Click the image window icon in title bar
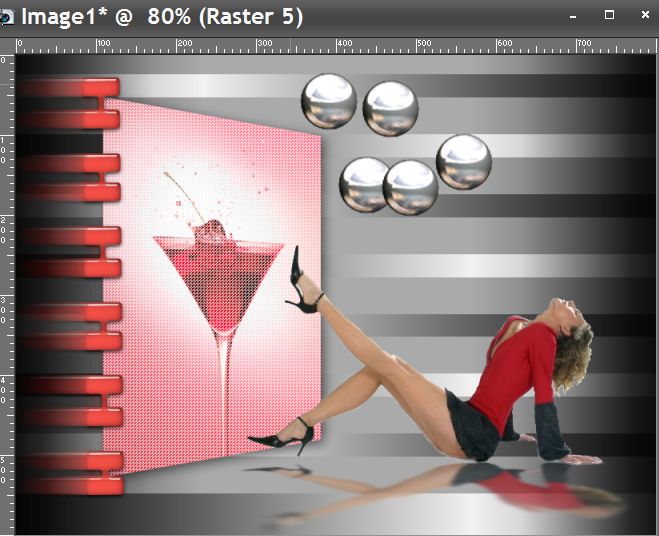659x536 pixels. click(8, 17)
